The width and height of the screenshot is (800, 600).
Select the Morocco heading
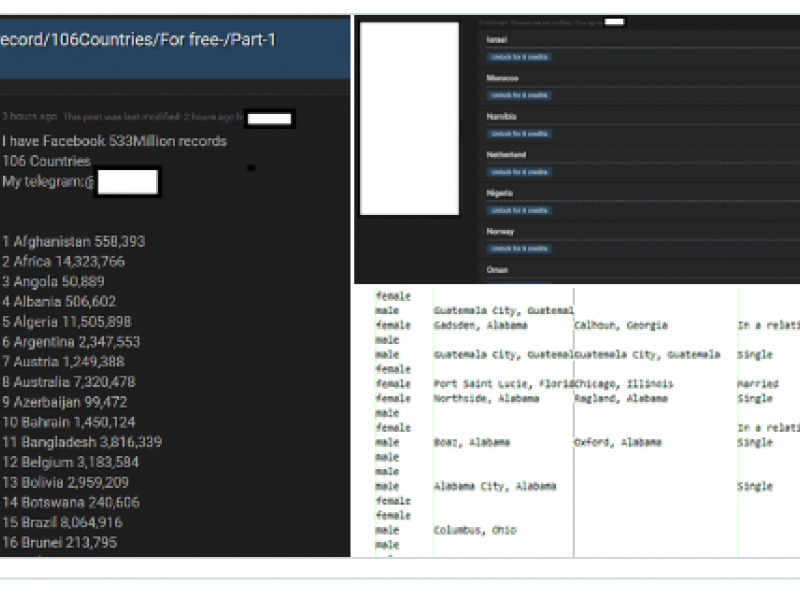503,78
